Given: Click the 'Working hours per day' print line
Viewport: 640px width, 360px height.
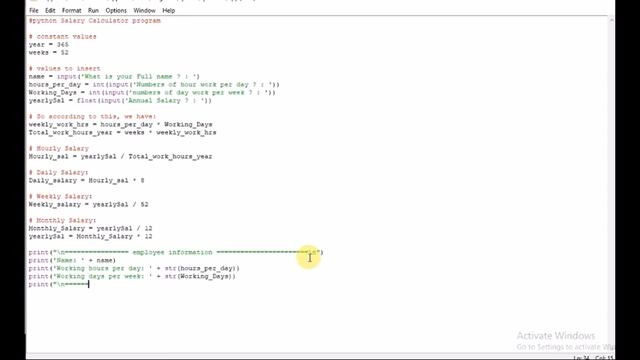Looking at the screenshot, I should (x=134, y=269).
